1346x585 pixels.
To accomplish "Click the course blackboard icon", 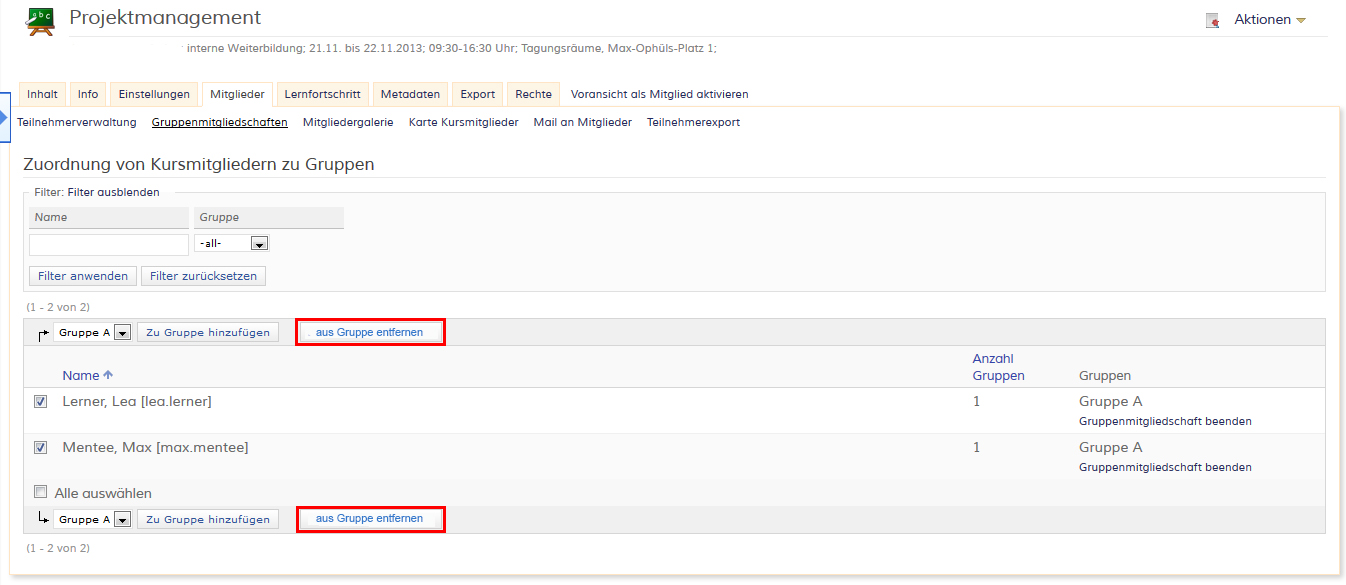I will click(40, 20).
